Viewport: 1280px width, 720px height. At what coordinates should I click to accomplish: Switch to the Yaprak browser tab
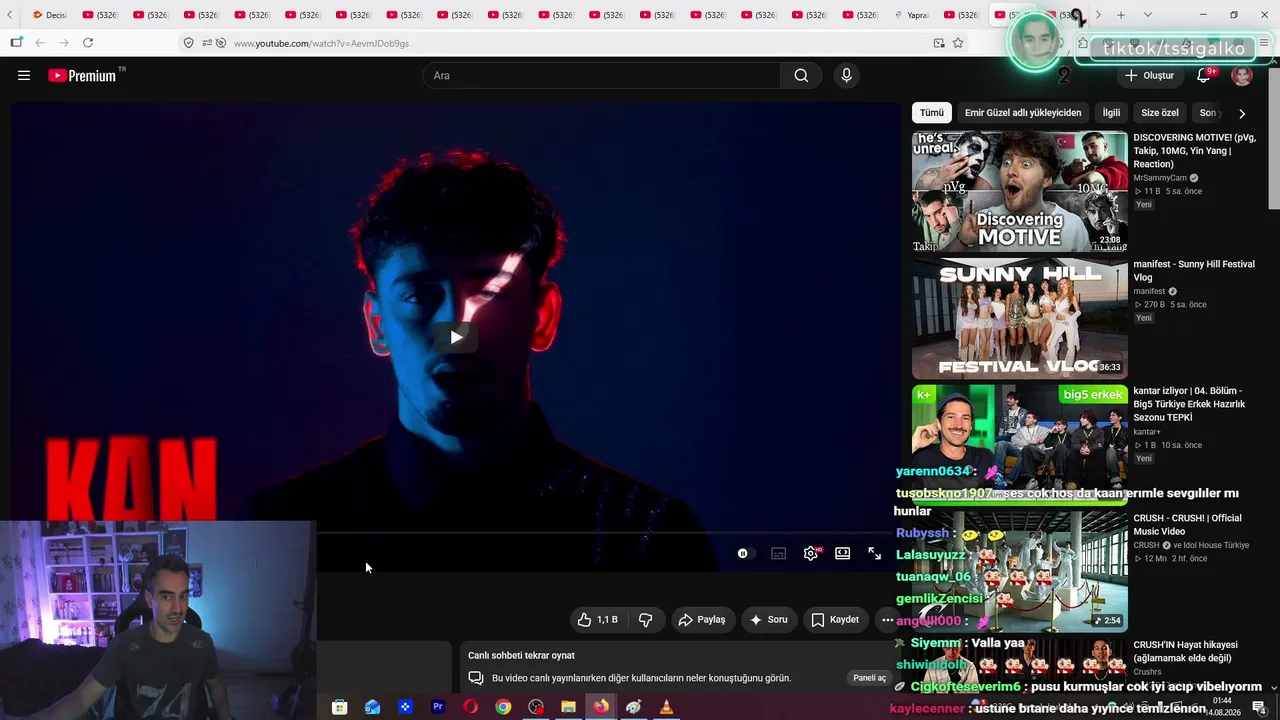click(x=912, y=15)
